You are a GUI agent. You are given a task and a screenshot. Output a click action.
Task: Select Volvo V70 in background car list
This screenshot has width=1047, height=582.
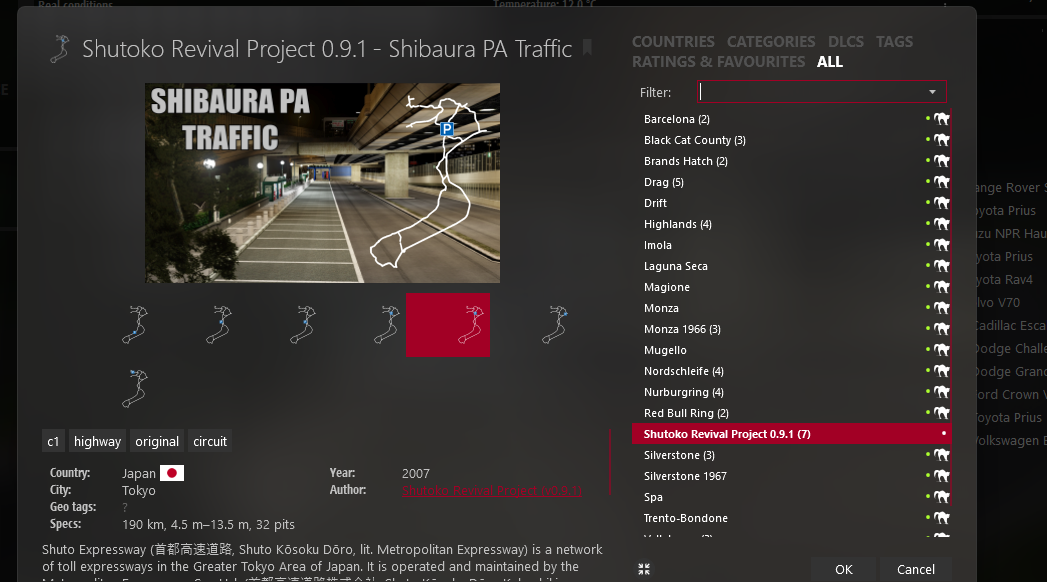999,302
